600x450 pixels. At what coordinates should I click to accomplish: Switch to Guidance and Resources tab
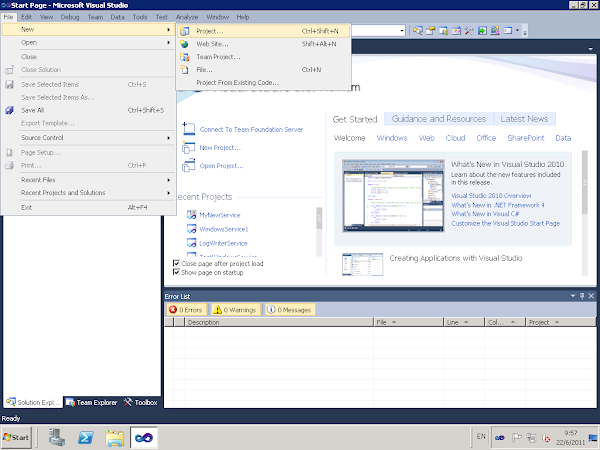coord(439,119)
